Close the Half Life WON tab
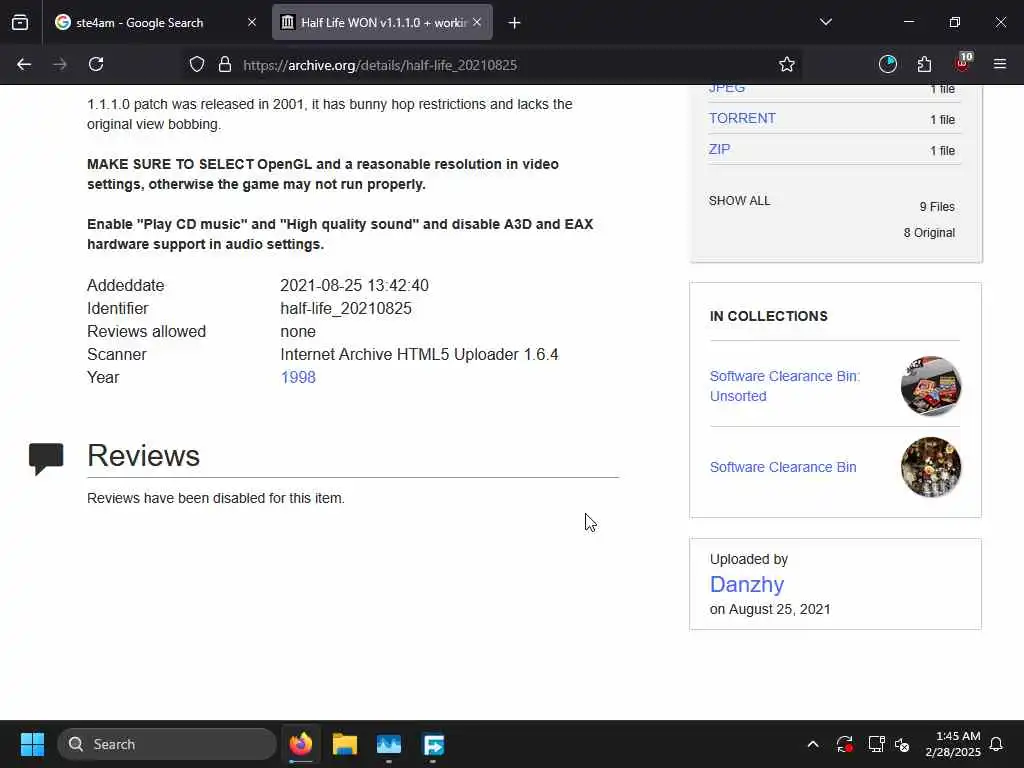 tap(477, 23)
